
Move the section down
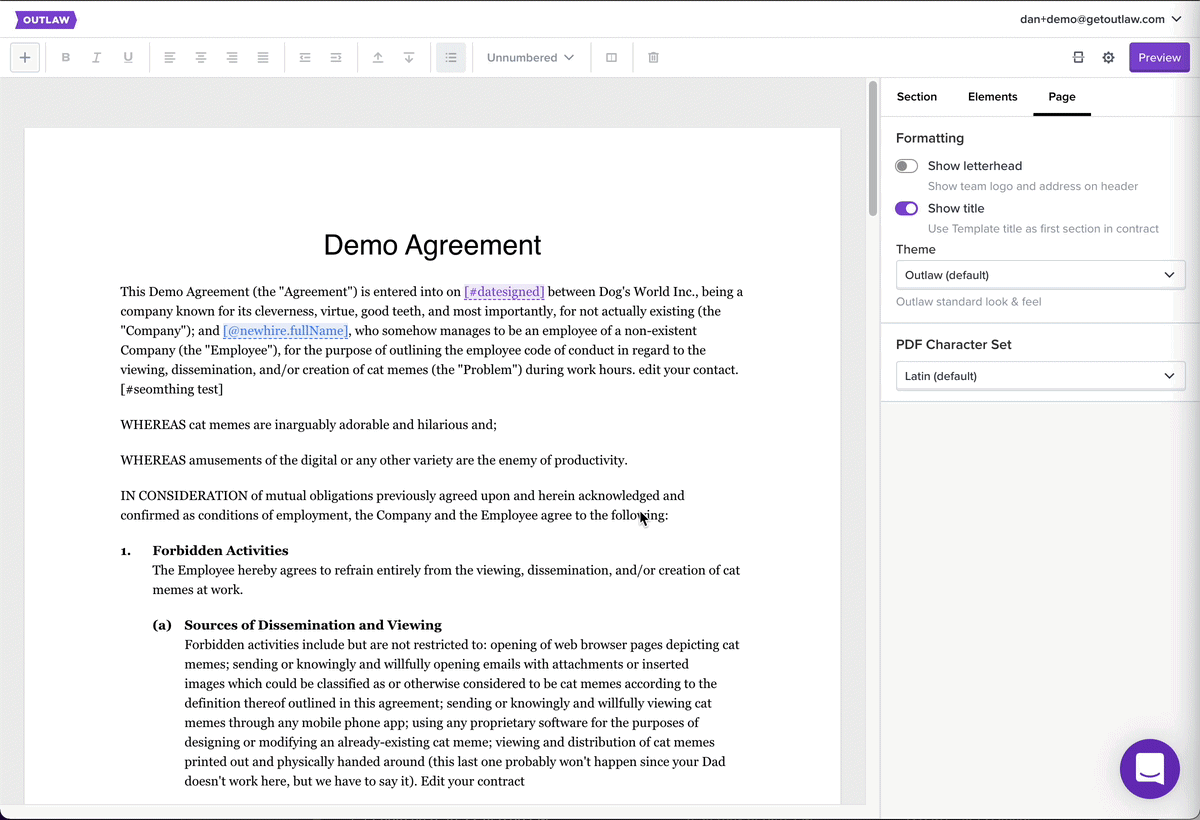(x=409, y=58)
